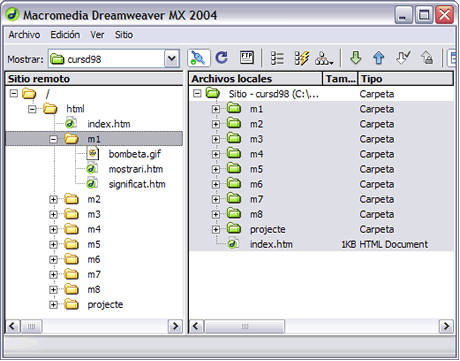Open the Site map view icon
This screenshot has height=361, width=460.
pos(324,58)
